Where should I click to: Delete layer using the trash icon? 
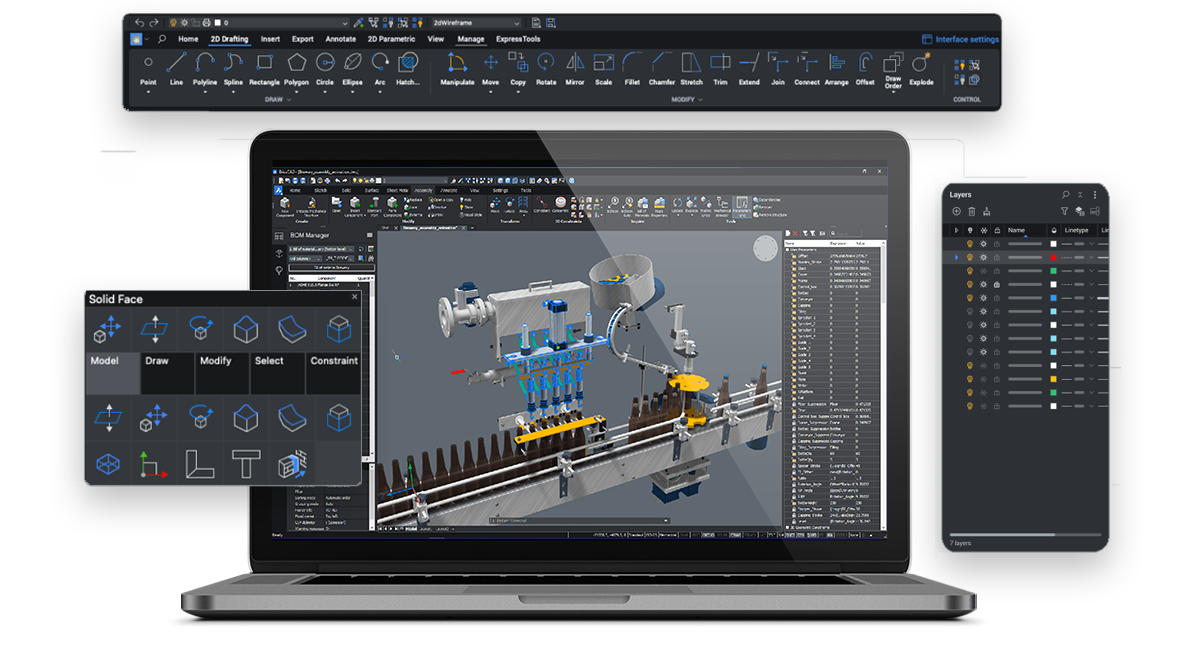(971, 212)
